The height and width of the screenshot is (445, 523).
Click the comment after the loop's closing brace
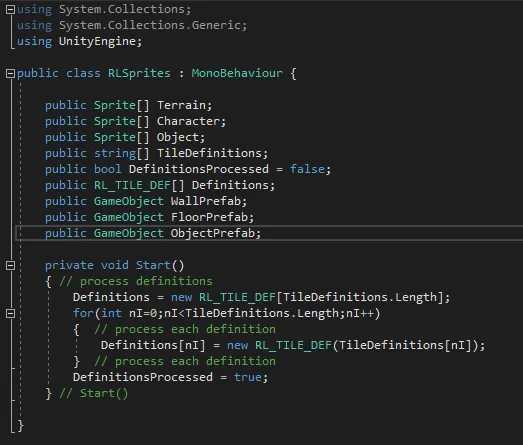tap(185, 362)
